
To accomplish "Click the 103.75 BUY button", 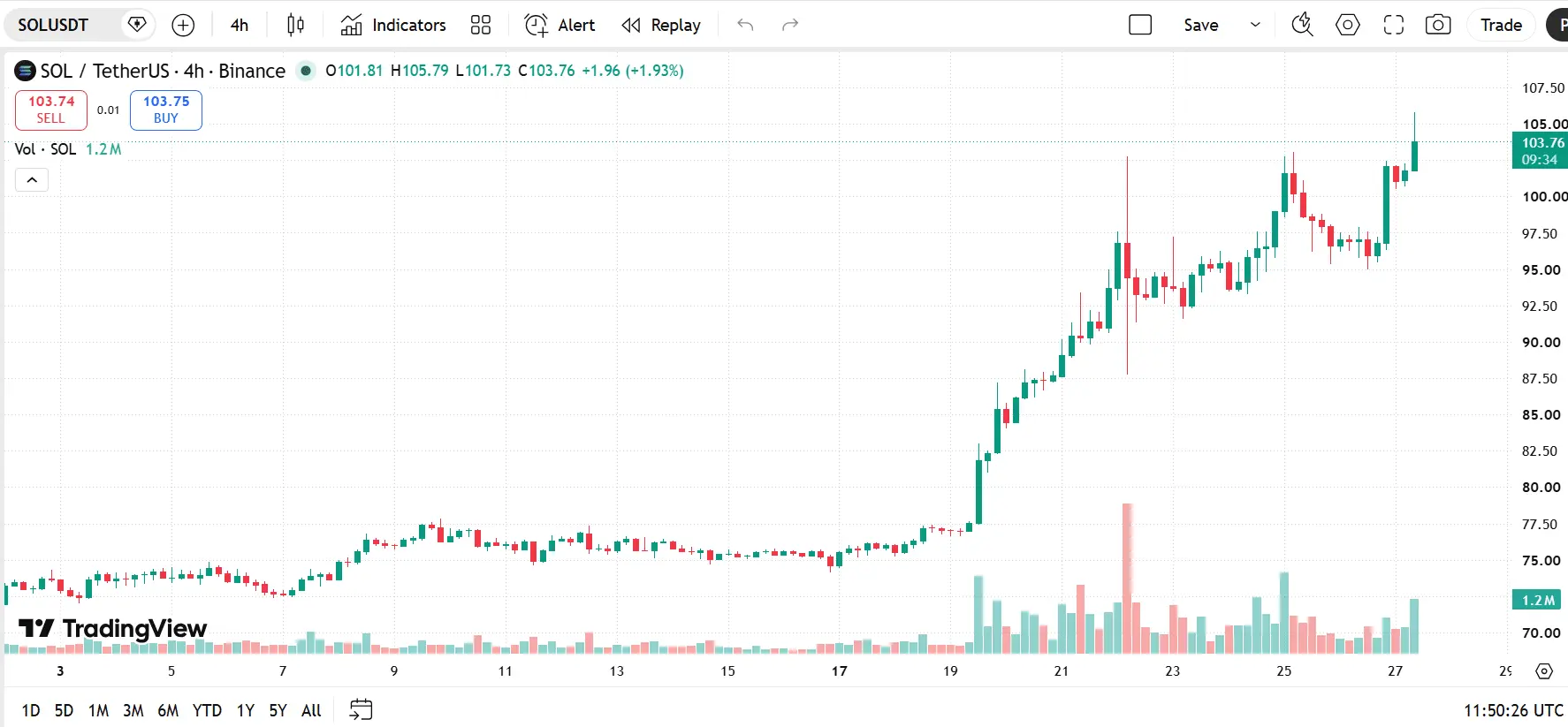I will click(x=166, y=110).
